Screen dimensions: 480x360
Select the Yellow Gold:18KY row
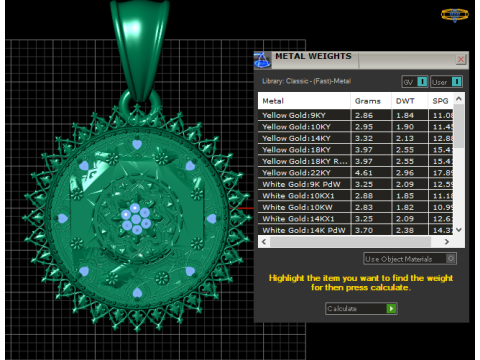click(355, 150)
